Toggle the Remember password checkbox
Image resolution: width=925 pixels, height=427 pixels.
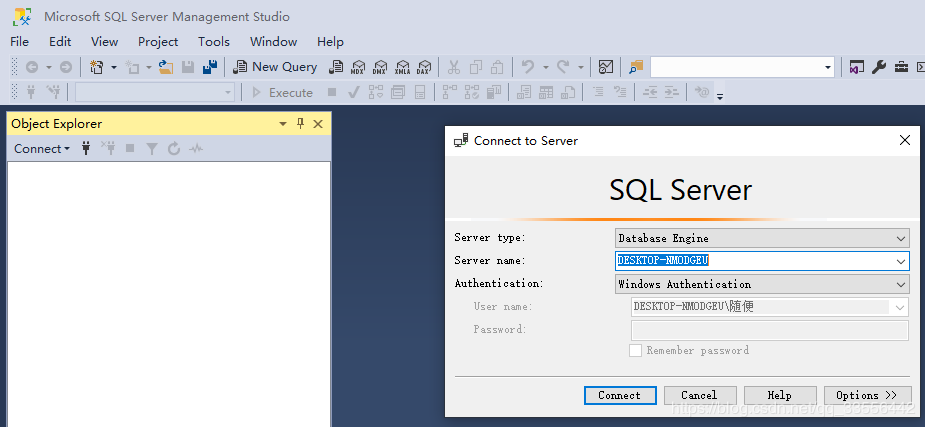635,350
